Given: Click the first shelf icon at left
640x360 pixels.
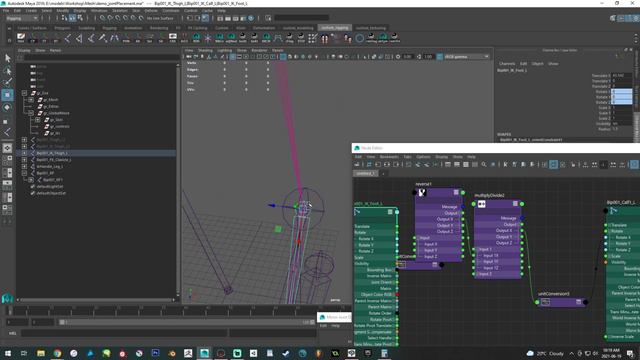Looking at the screenshot, I should (21, 38).
